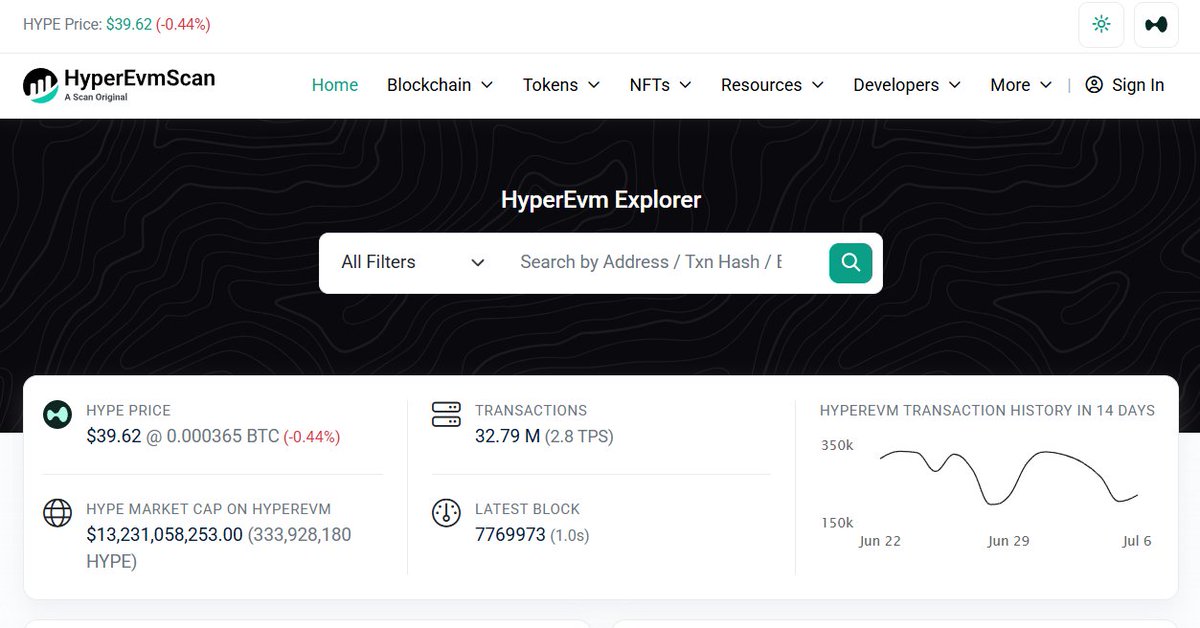Expand the Resources menu
Image resolution: width=1200 pixels, height=628 pixels.
pyautogui.click(x=772, y=85)
